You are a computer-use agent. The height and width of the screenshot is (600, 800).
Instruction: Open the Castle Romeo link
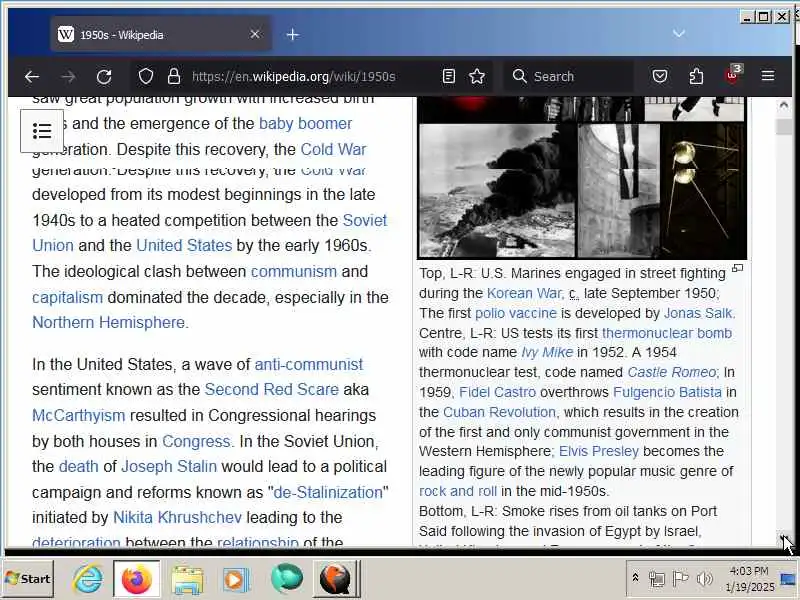[671, 372]
